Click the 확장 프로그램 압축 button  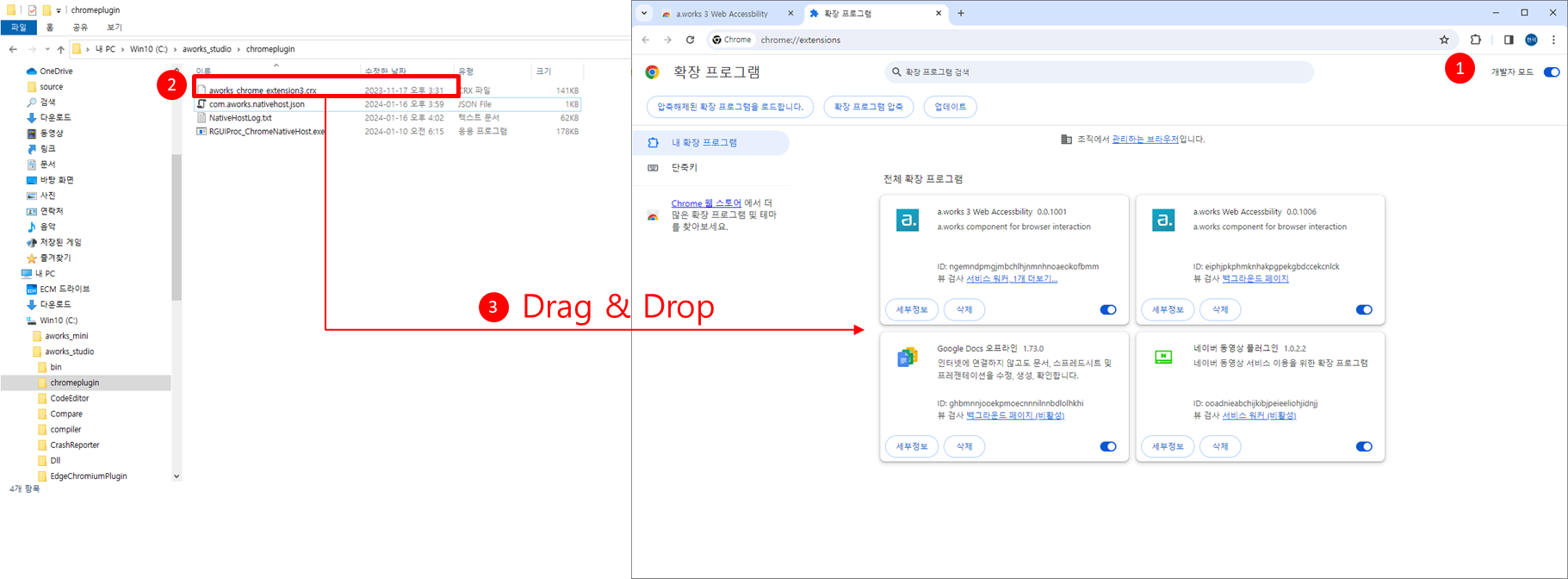click(868, 107)
